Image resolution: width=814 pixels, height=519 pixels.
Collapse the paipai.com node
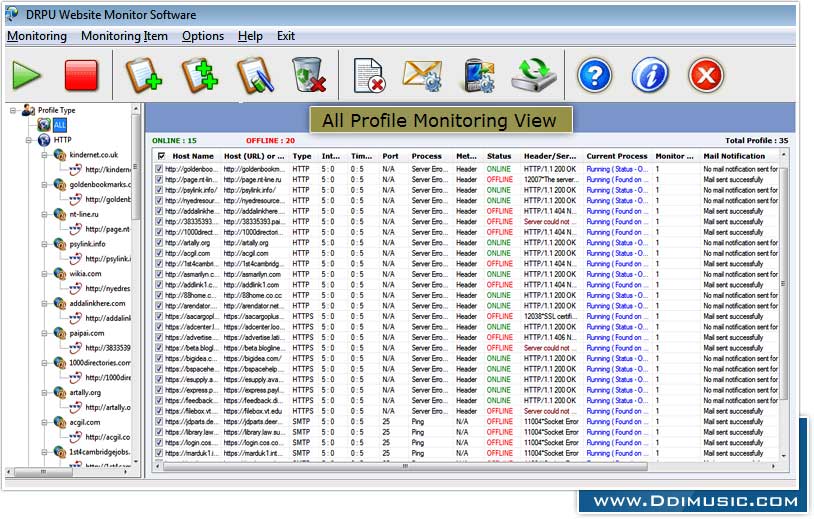45,333
